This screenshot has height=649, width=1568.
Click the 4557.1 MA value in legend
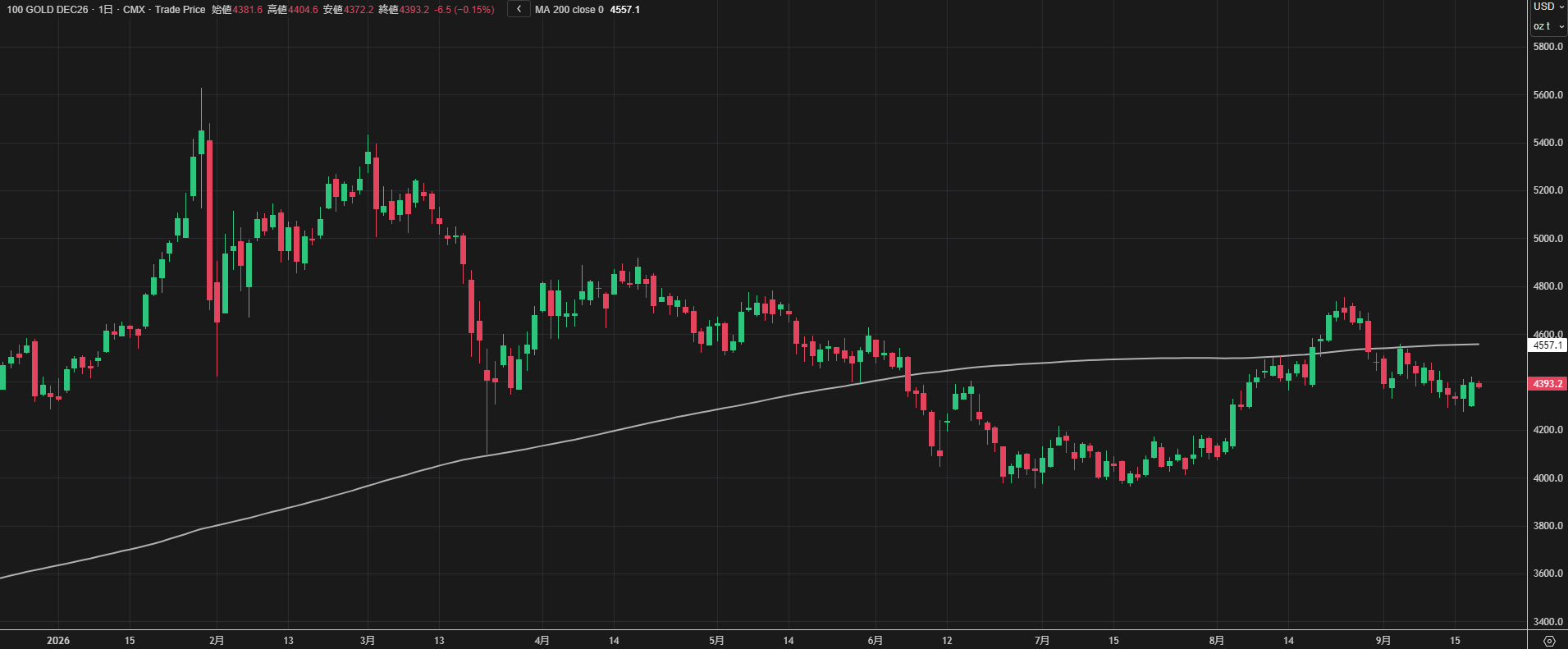(625, 10)
